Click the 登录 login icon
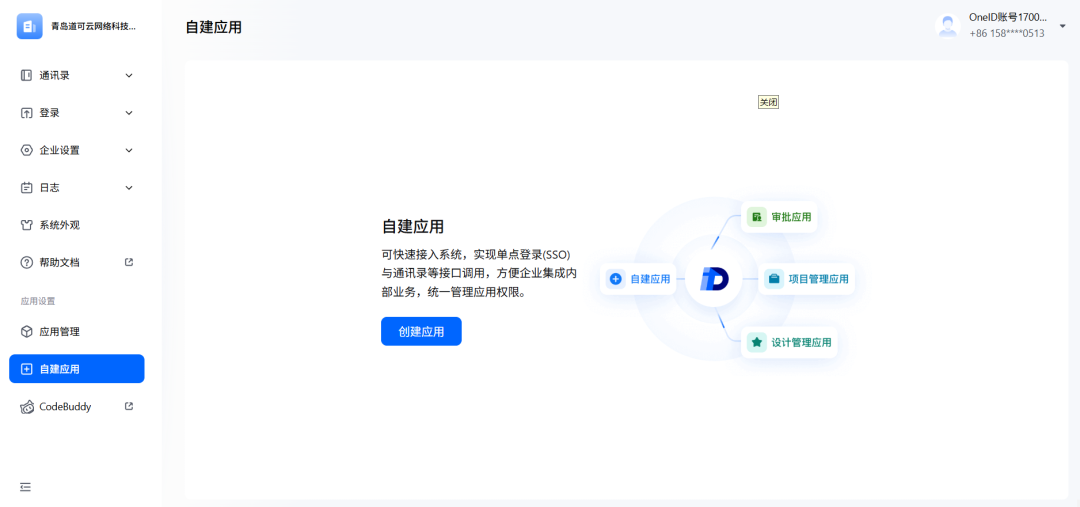Image resolution: width=1080 pixels, height=507 pixels. (26, 113)
